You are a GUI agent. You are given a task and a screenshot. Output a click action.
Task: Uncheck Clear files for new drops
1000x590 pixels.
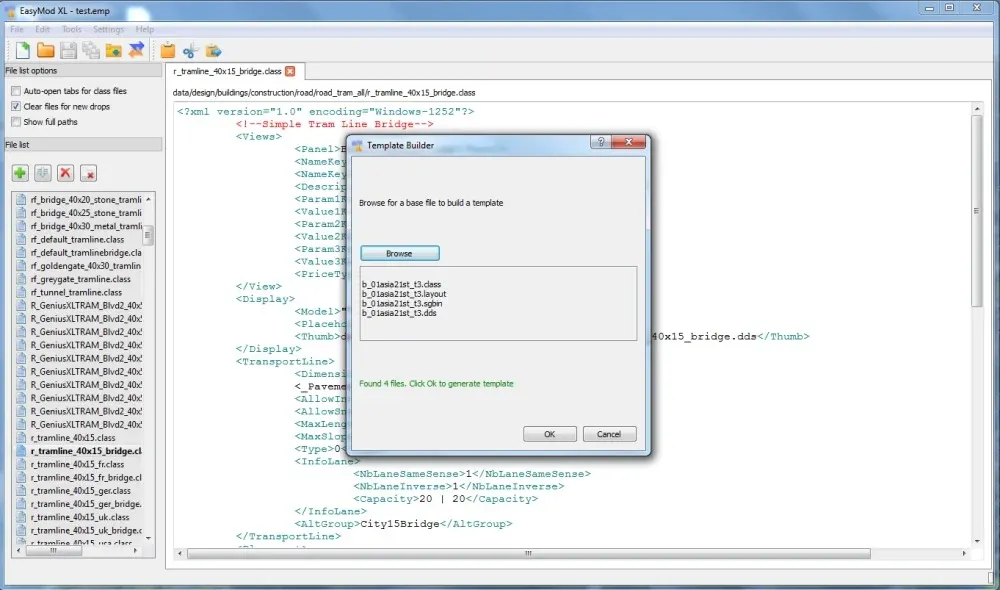tap(16, 106)
